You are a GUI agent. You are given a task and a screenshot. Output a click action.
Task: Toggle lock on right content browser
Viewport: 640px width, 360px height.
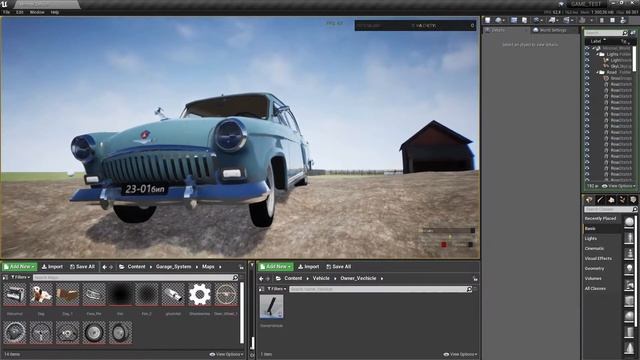click(x=475, y=278)
